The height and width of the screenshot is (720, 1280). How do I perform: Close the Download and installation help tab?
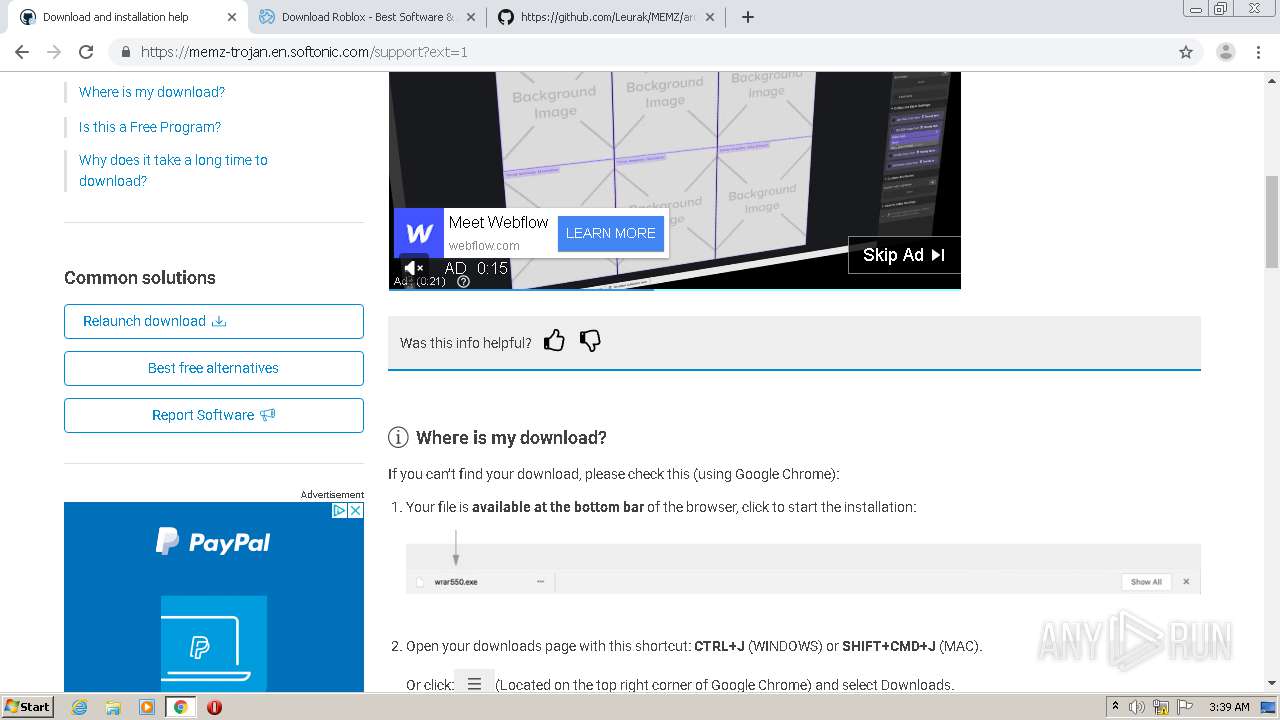(232, 17)
